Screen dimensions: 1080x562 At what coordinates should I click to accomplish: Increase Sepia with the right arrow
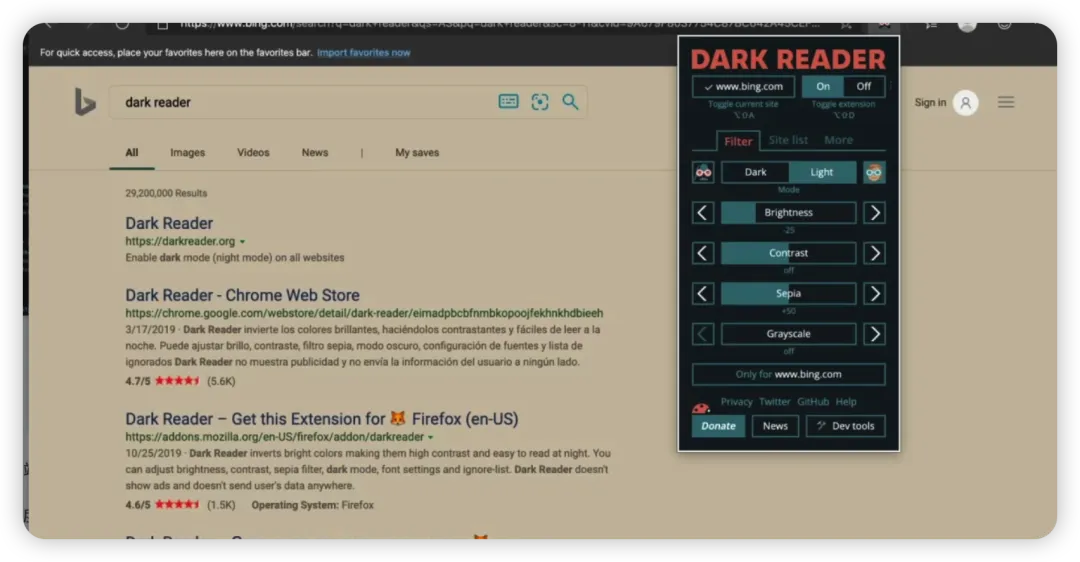874,294
